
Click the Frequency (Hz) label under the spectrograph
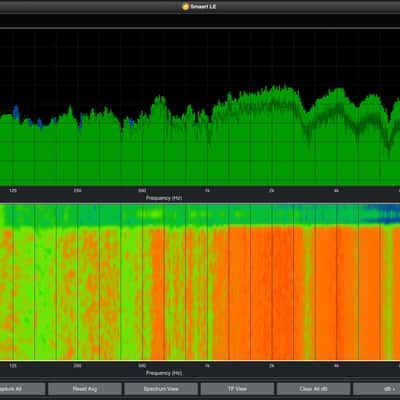click(x=164, y=373)
